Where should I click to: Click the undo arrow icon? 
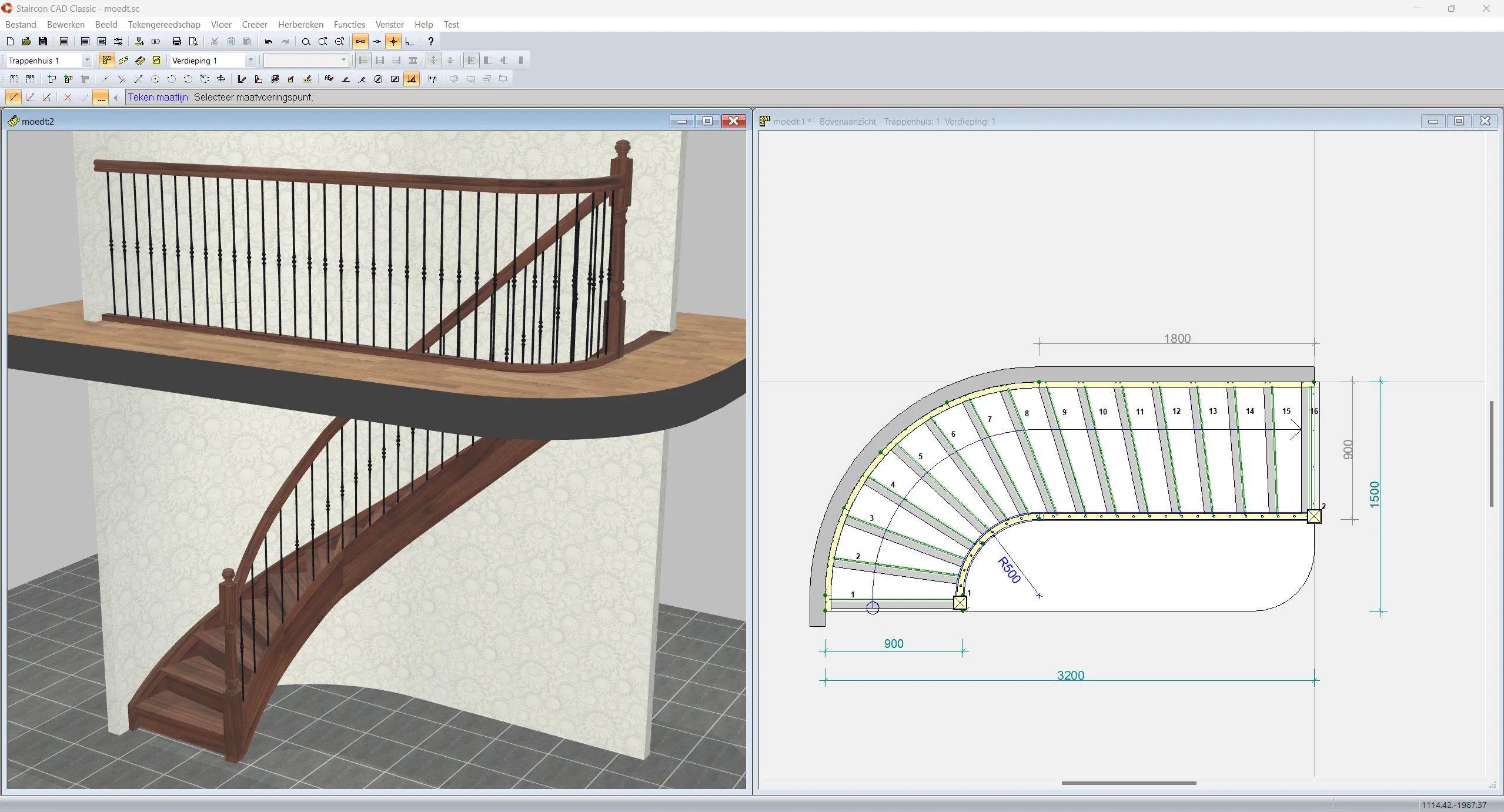coord(269,41)
